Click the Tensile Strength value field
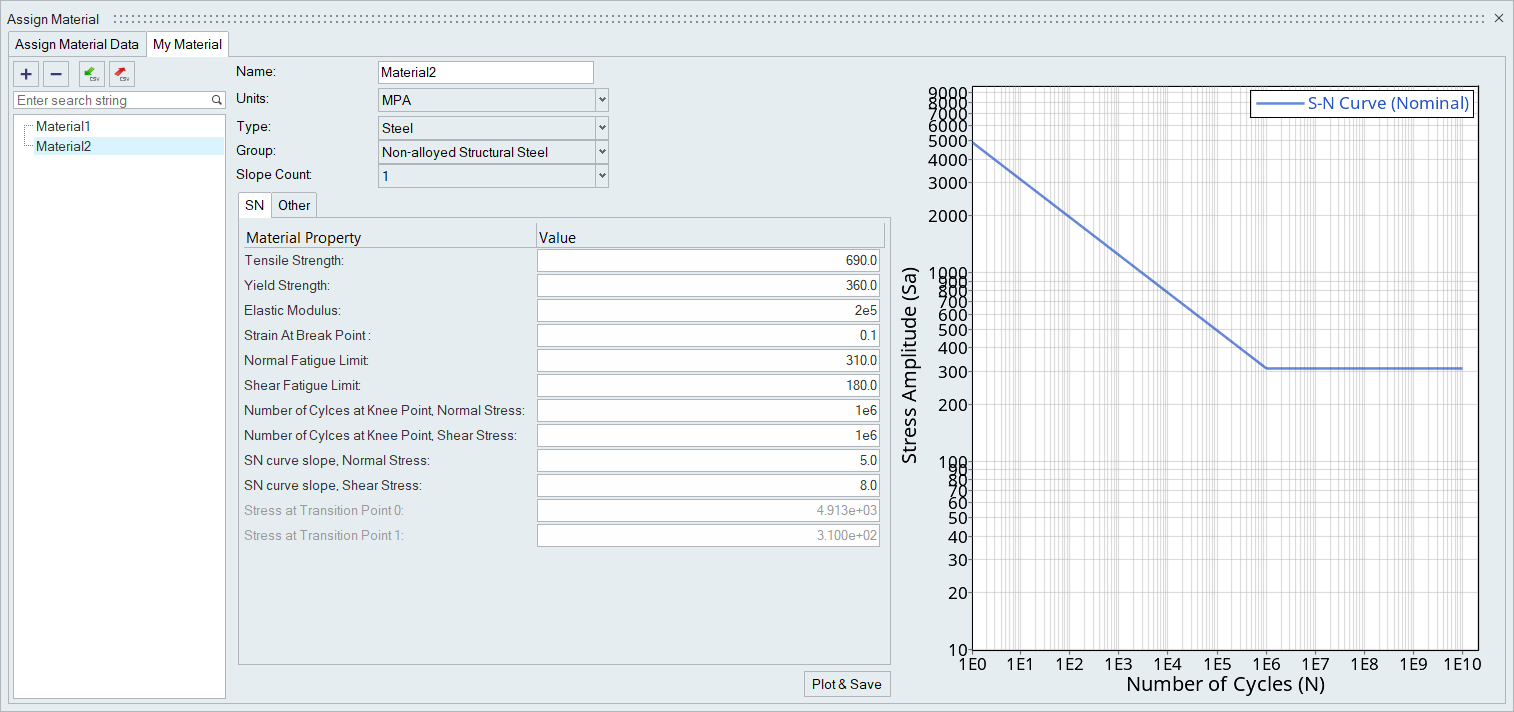The image size is (1514, 712). pos(708,261)
